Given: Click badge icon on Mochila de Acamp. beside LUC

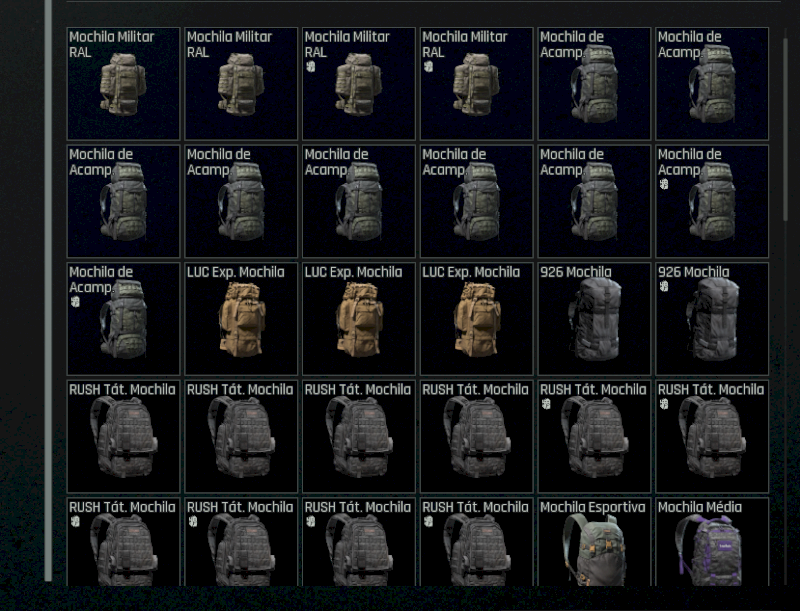Looking at the screenshot, I should pos(75,301).
